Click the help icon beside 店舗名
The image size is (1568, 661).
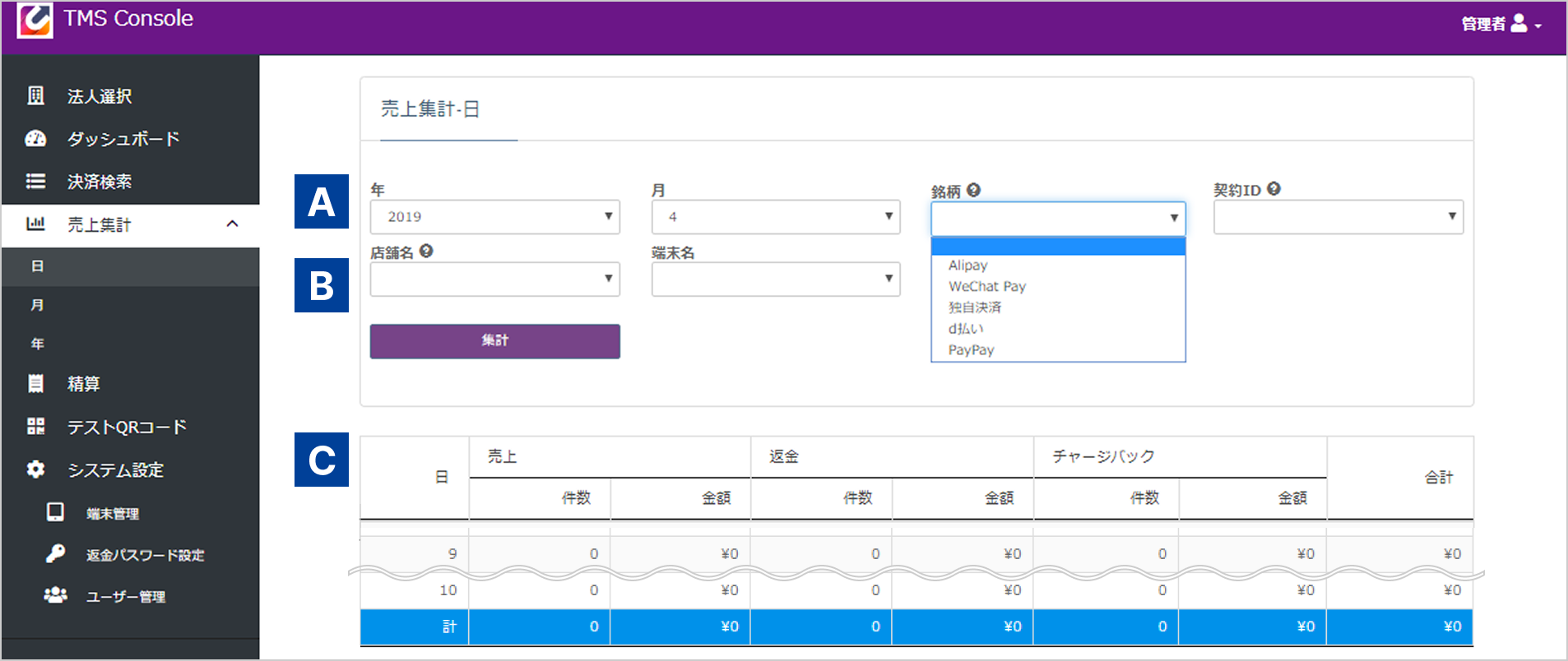[426, 252]
